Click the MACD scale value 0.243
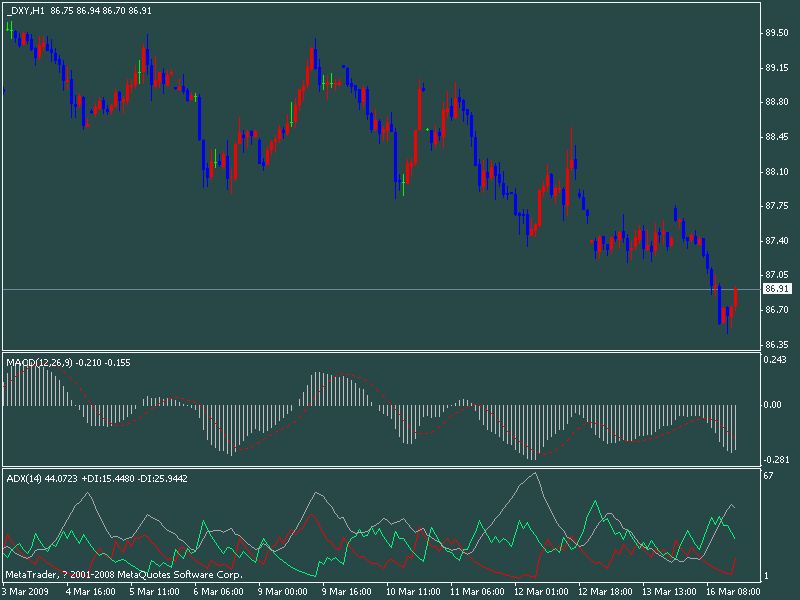Image resolution: width=800 pixels, height=600 pixels. [775, 360]
